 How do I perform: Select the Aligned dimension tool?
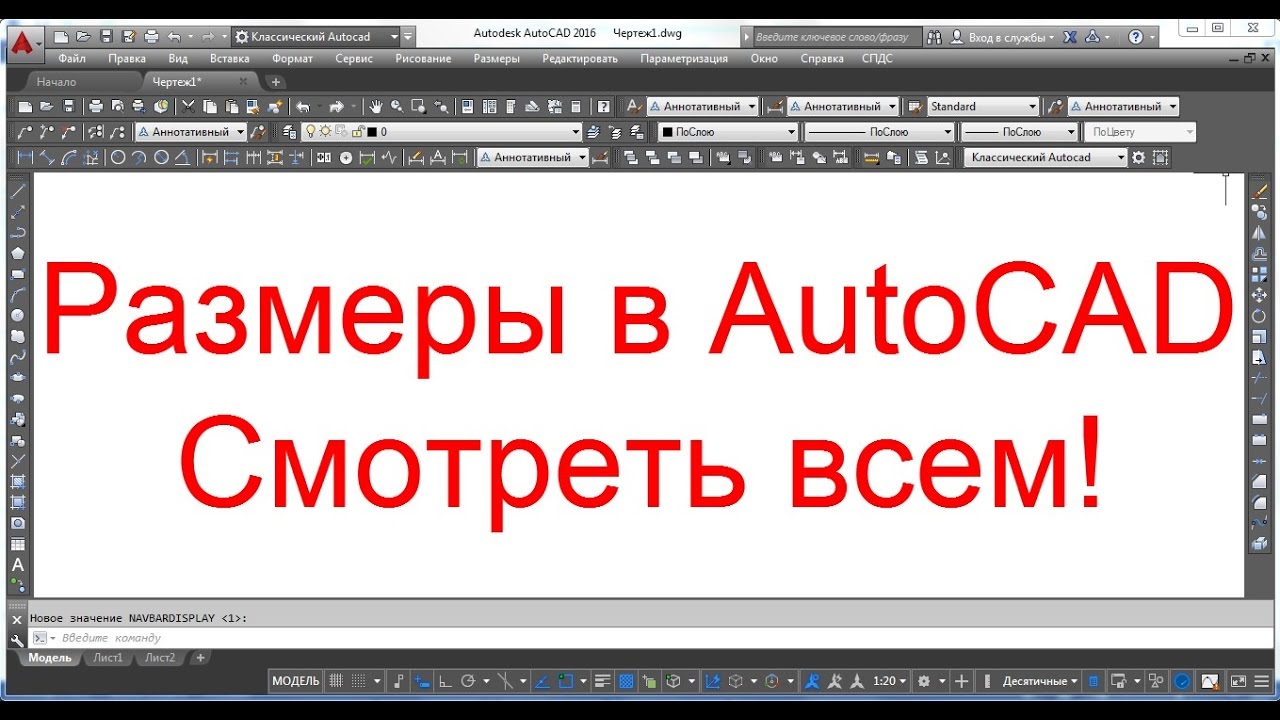(47, 157)
